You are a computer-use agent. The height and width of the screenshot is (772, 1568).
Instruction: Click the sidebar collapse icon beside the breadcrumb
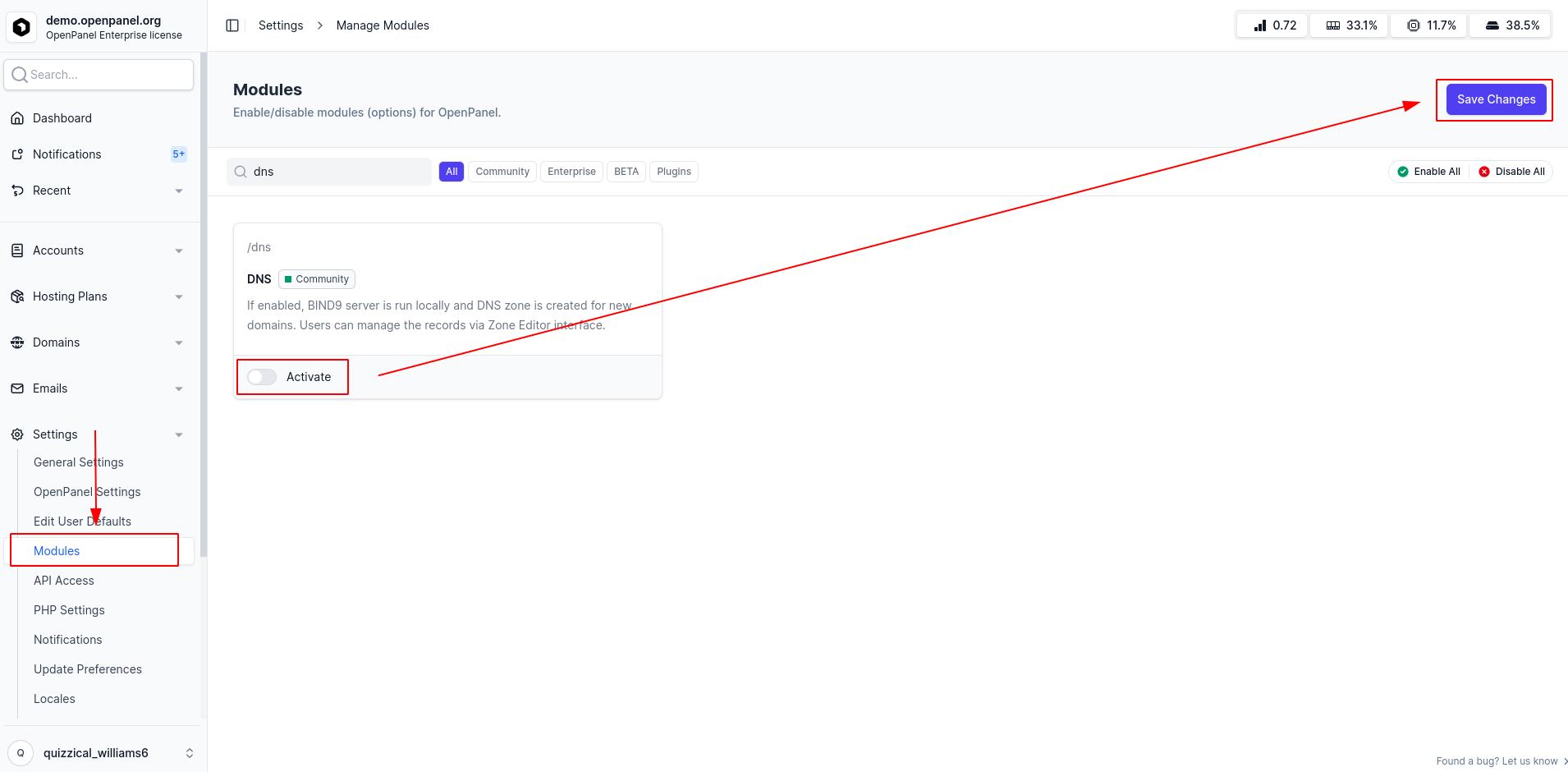click(x=232, y=25)
